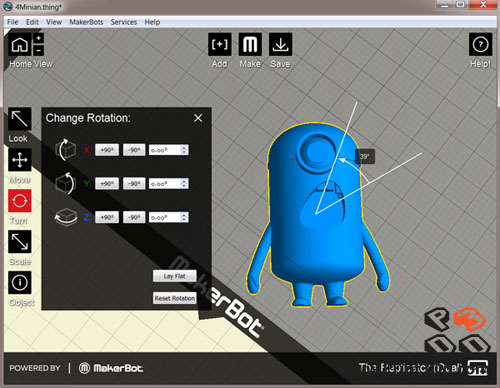Click the X axis rotation cube icon
Viewport: 500px width, 388px height.
(x=66, y=150)
